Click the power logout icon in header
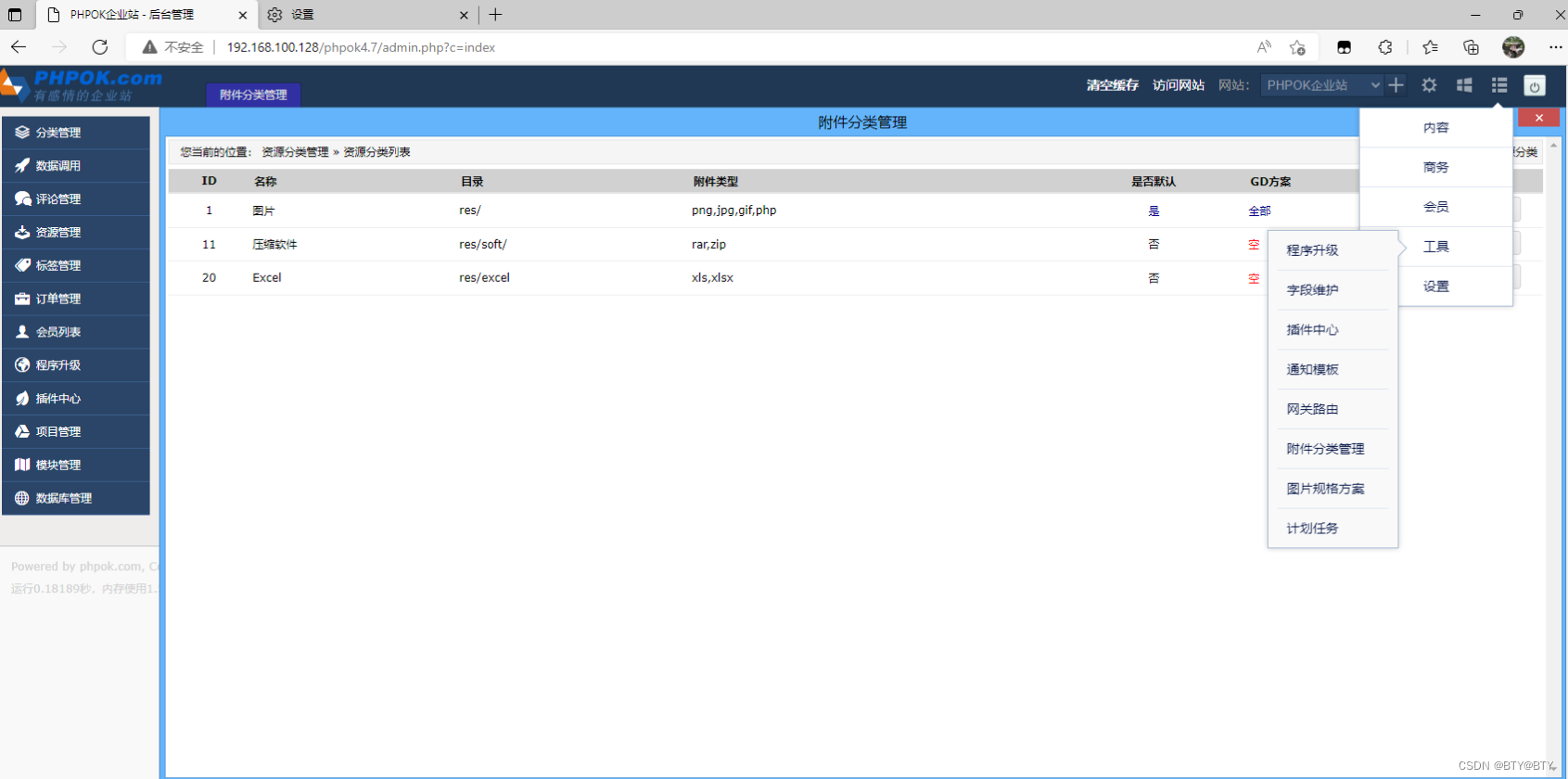1568x779 pixels. pos(1535,85)
